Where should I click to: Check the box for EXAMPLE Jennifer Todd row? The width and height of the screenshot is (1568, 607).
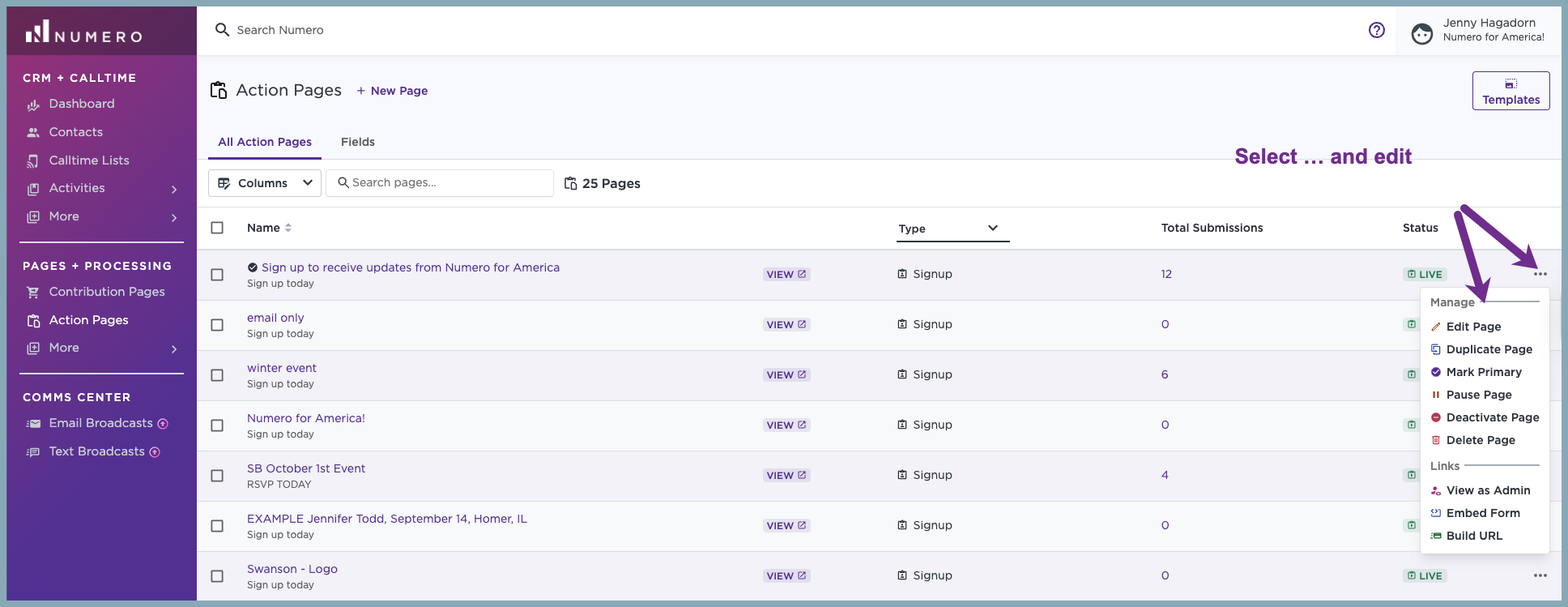[x=217, y=526]
